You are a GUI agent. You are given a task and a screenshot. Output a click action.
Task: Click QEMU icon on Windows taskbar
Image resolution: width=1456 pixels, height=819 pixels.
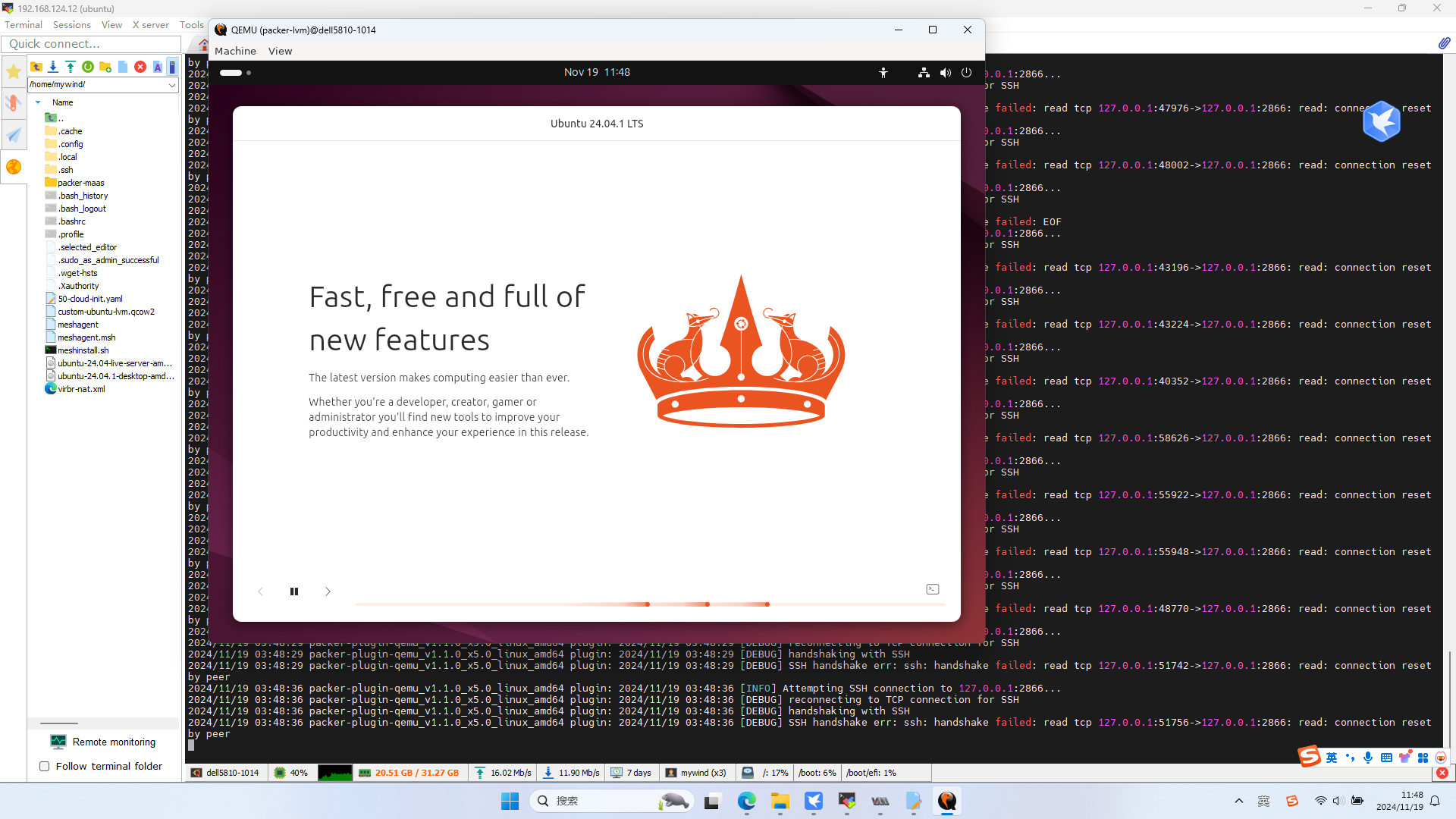tap(947, 801)
